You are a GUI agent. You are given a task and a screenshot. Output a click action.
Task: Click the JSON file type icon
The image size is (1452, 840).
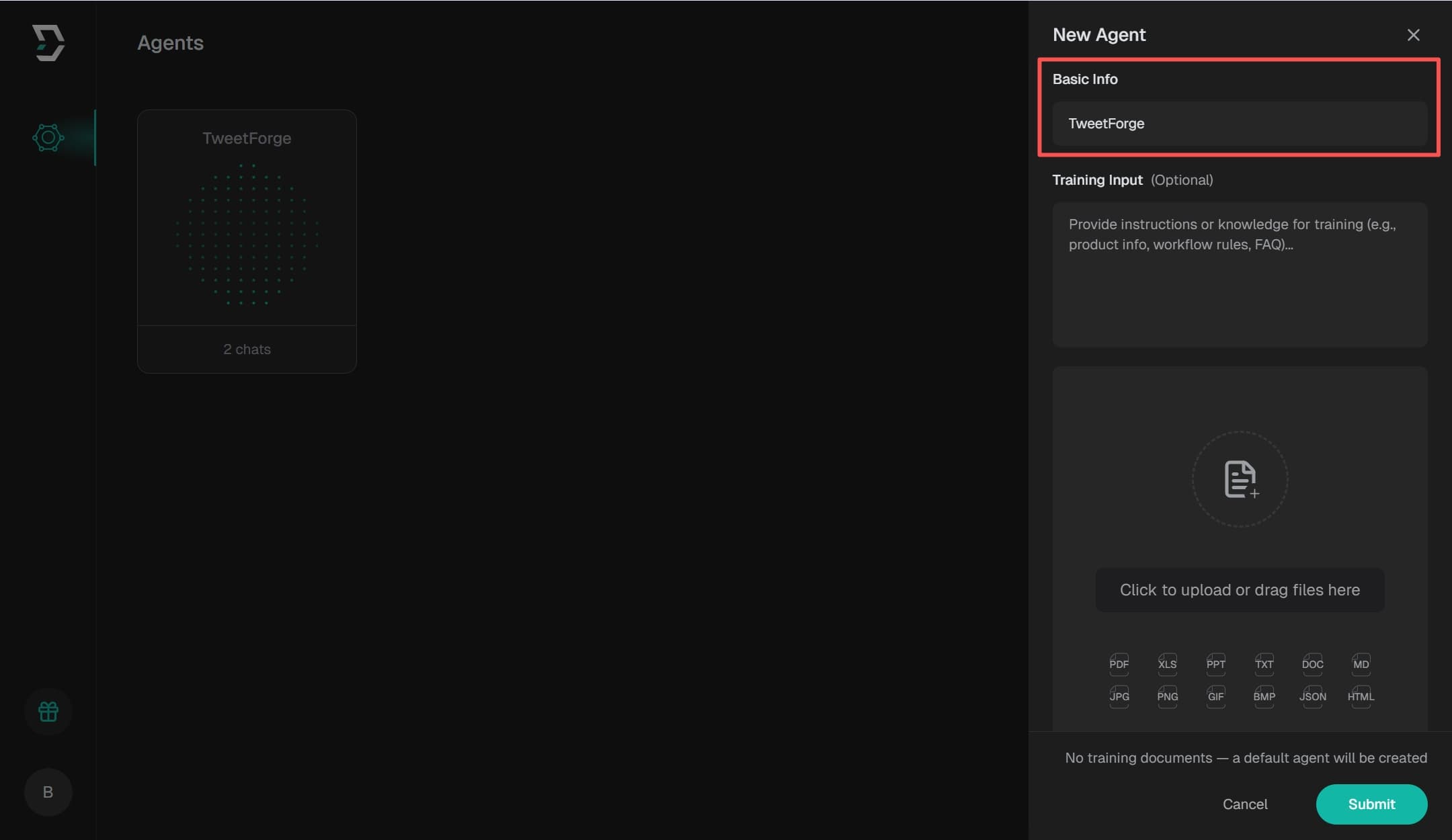[x=1312, y=696]
